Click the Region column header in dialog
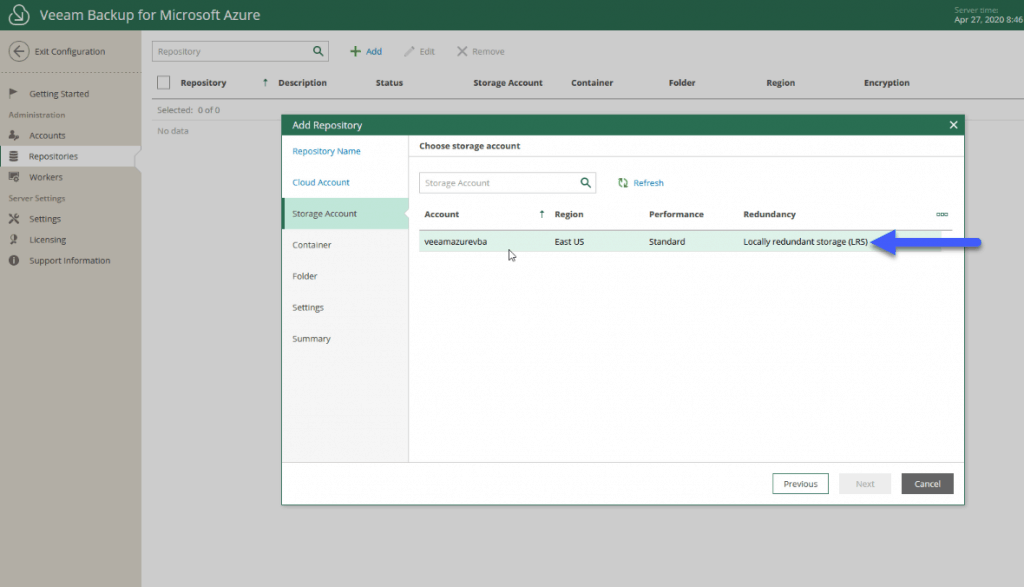The height and width of the screenshot is (587, 1024). click(569, 214)
